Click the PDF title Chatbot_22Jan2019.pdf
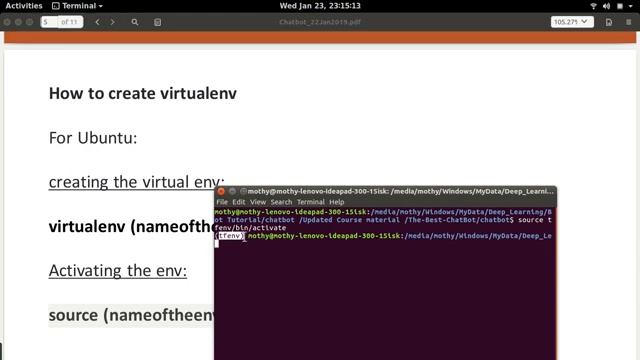This screenshot has width=640, height=360. (x=320, y=22)
